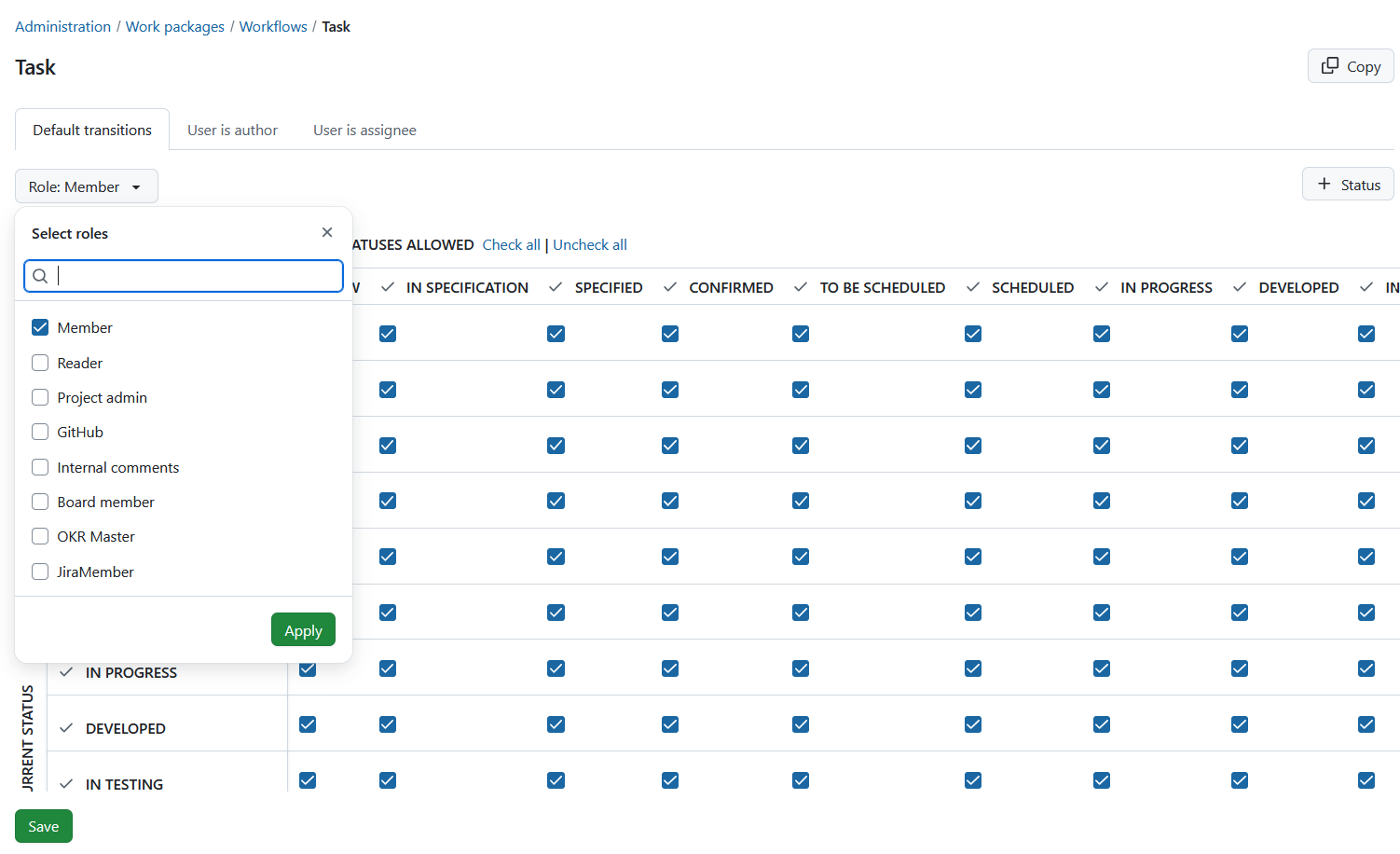Click checkmark icon beside SCHEDULED column
The width and height of the screenshot is (1400, 854).
973,287
